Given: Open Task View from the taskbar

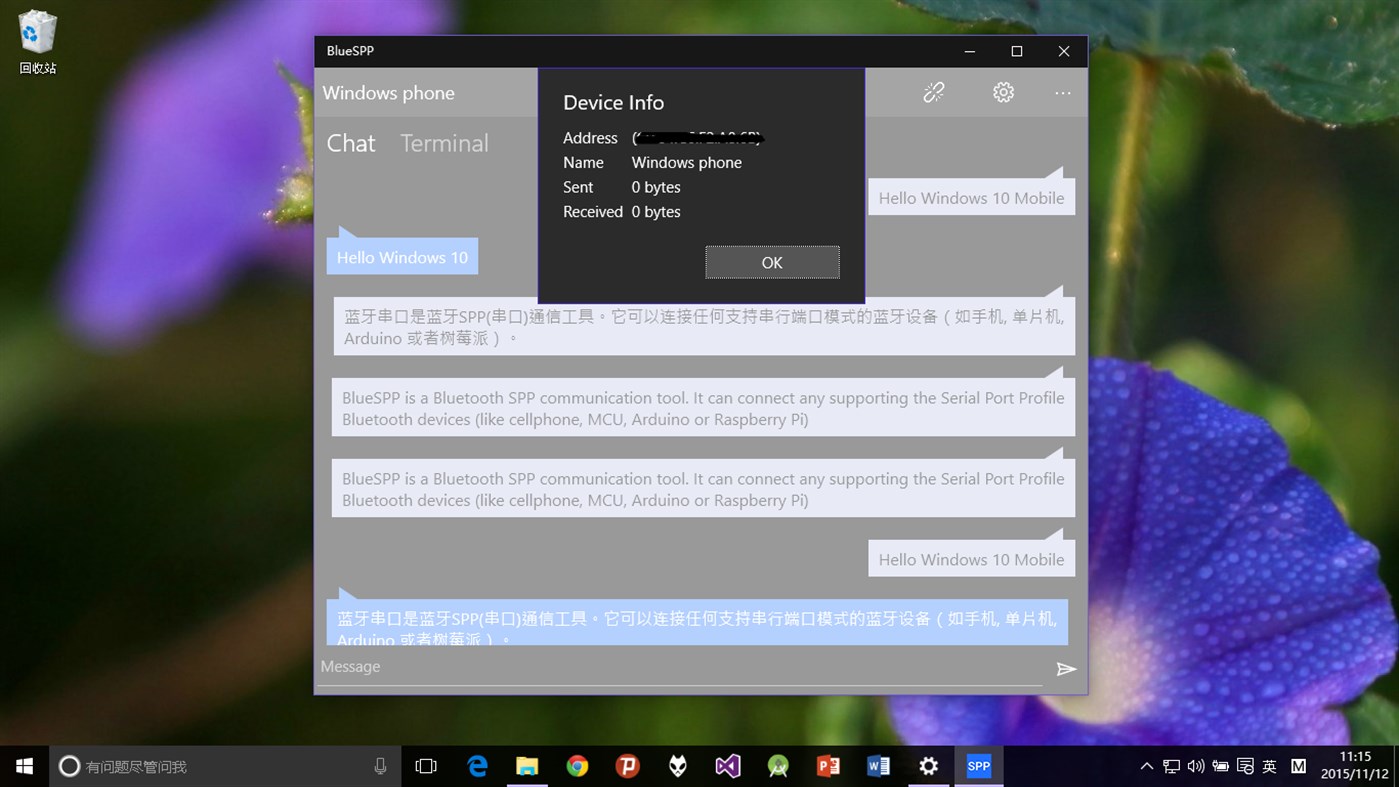Looking at the screenshot, I should (x=426, y=765).
